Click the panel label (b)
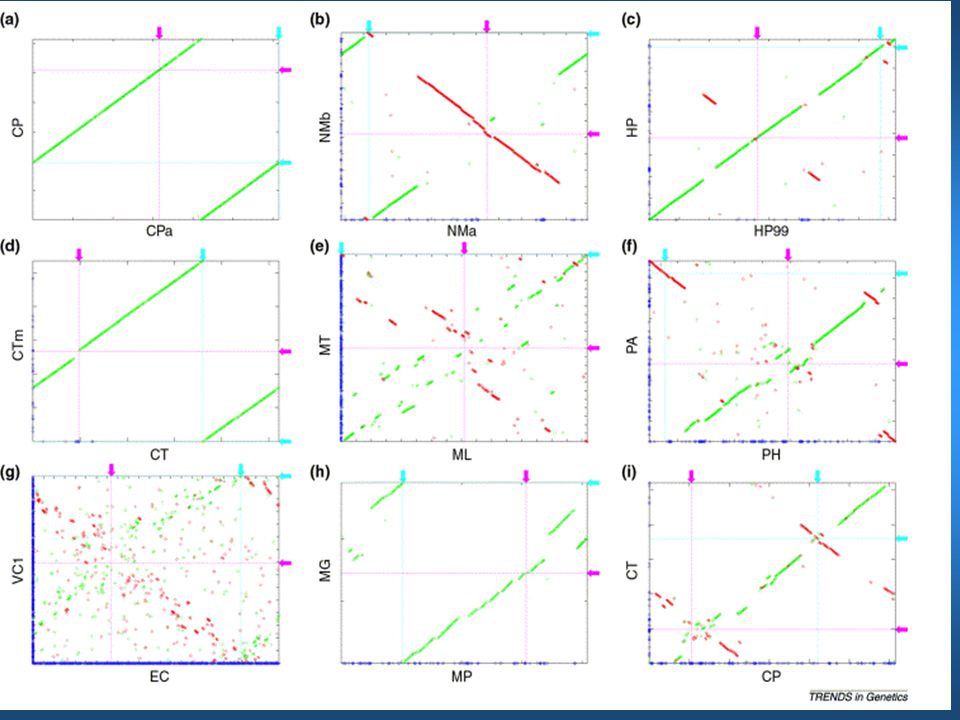The image size is (960, 720). (320, 20)
